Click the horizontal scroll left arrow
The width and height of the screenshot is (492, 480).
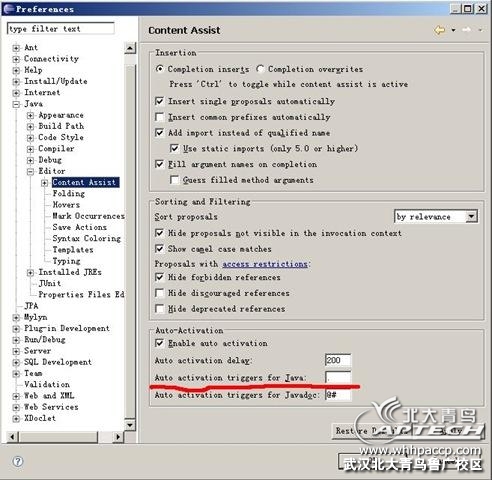pos(12,436)
